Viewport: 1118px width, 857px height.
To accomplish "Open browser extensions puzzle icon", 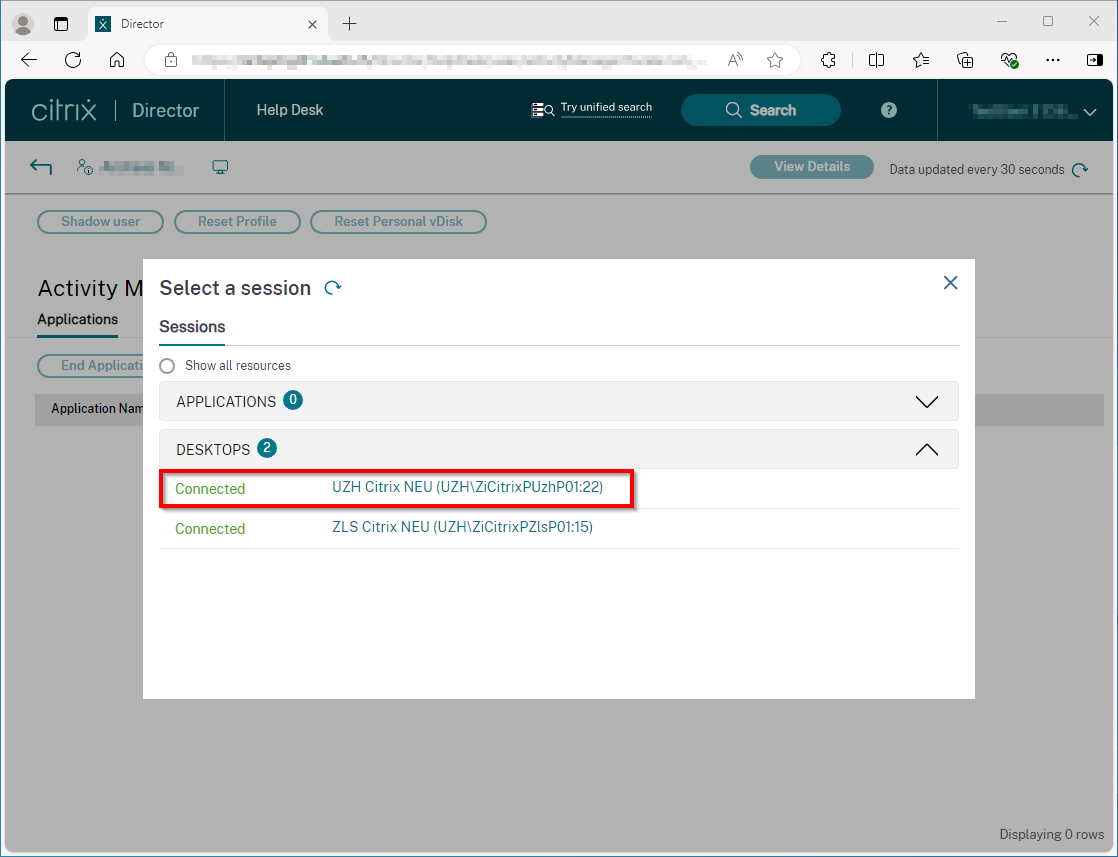I will click(828, 60).
